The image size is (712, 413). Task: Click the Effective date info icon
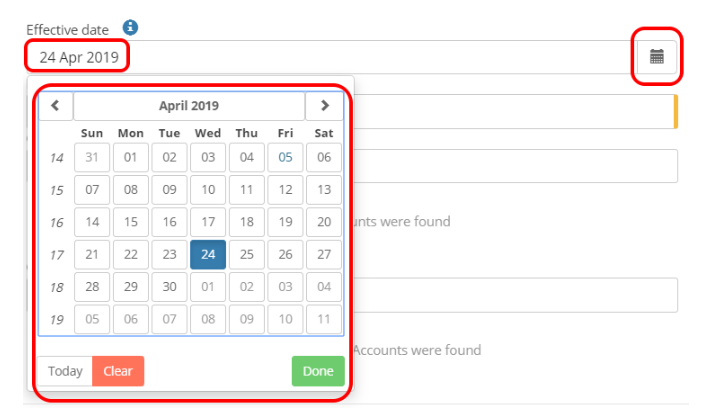point(130,29)
